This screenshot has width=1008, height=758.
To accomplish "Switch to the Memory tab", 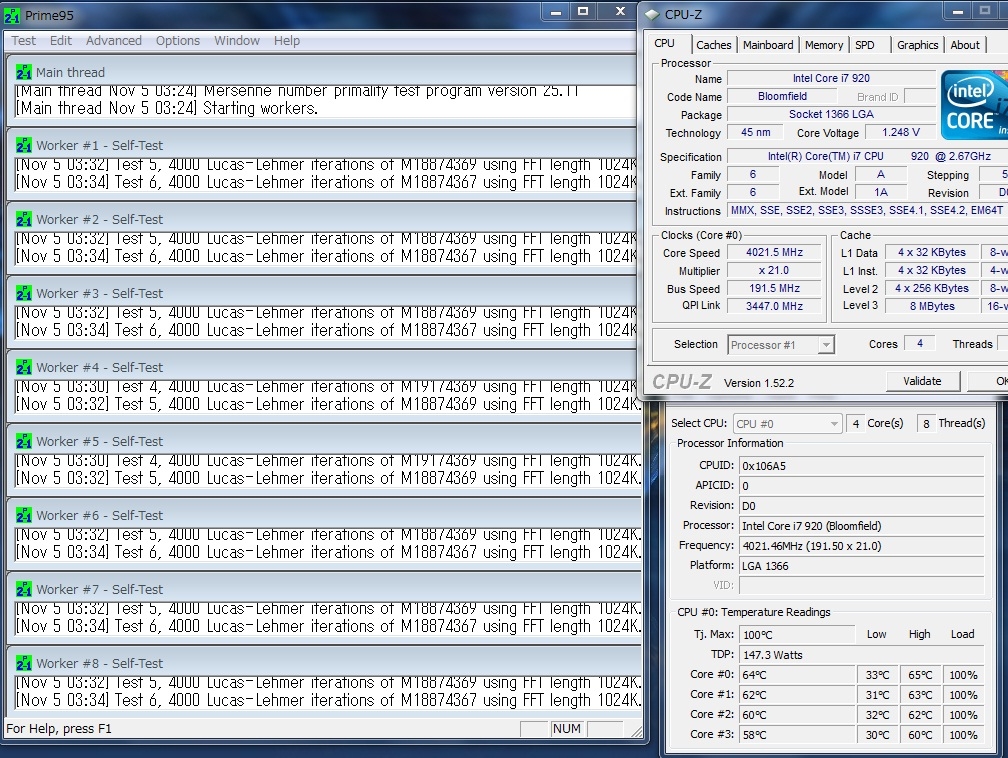I will (x=824, y=45).
